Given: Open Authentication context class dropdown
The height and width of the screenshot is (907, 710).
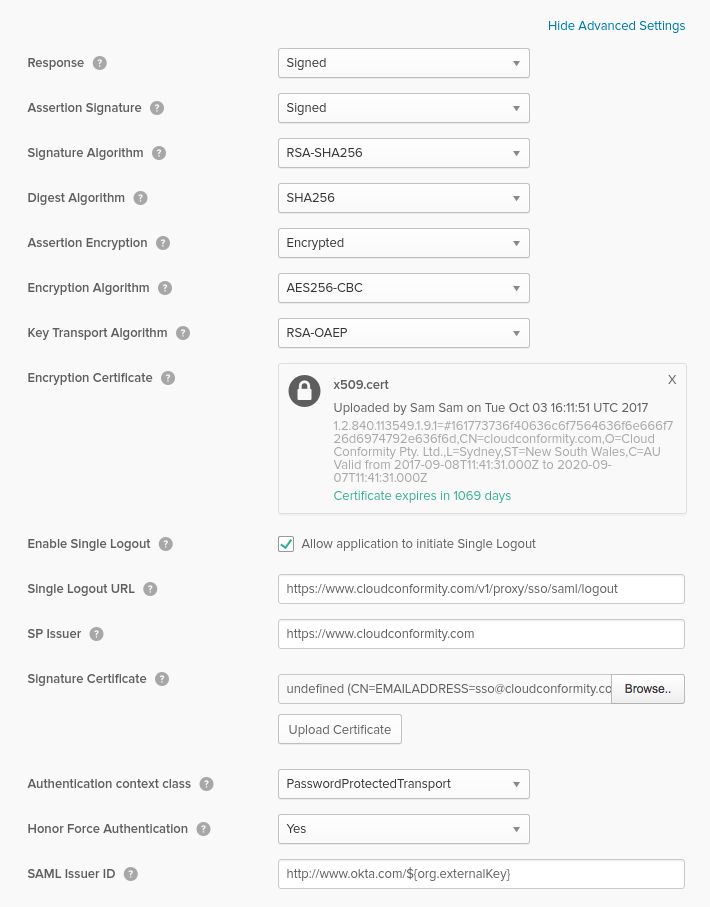Looking at the screenshot, I should pyautogui.click(x=403, y=784).
